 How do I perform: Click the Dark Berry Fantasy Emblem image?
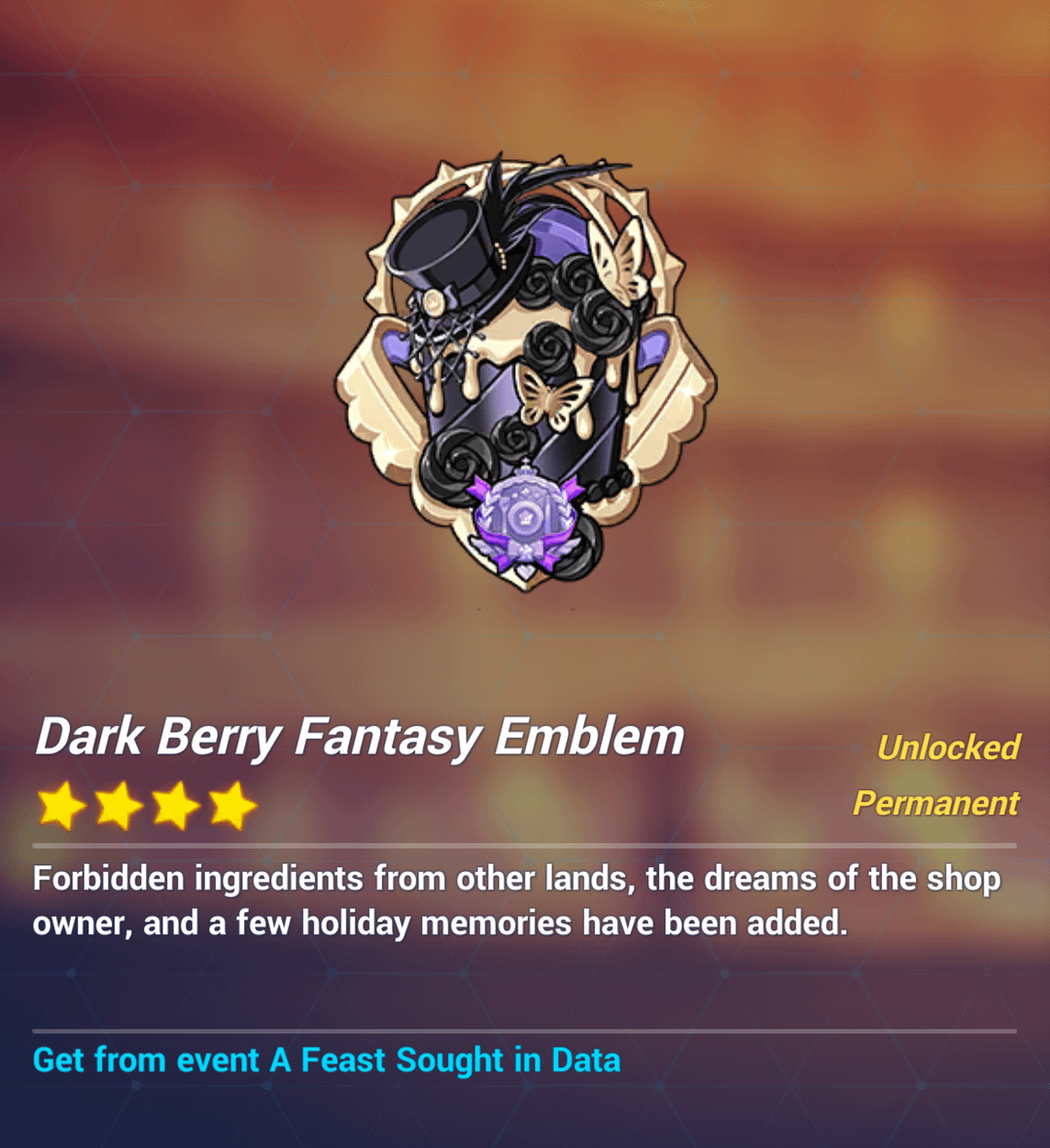pyautogui.click(x=525, y=372)
